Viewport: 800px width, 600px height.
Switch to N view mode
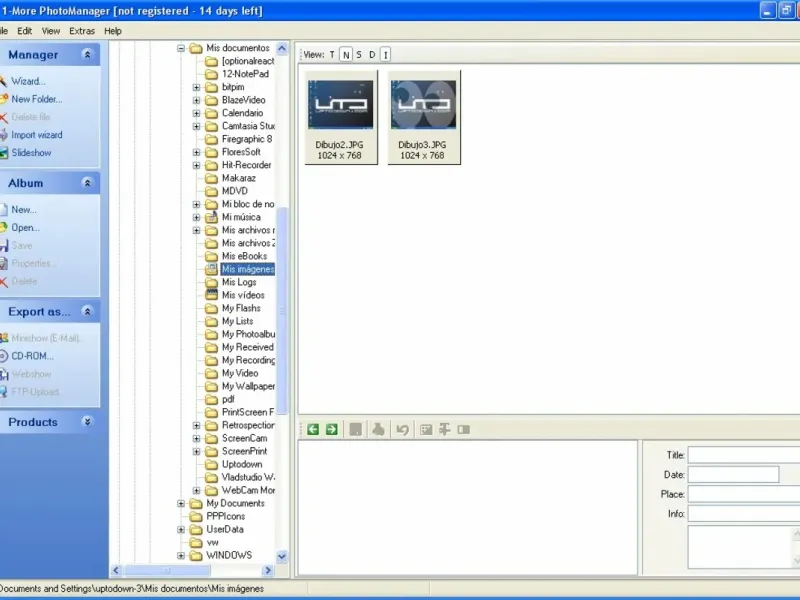tap(346, 55)
